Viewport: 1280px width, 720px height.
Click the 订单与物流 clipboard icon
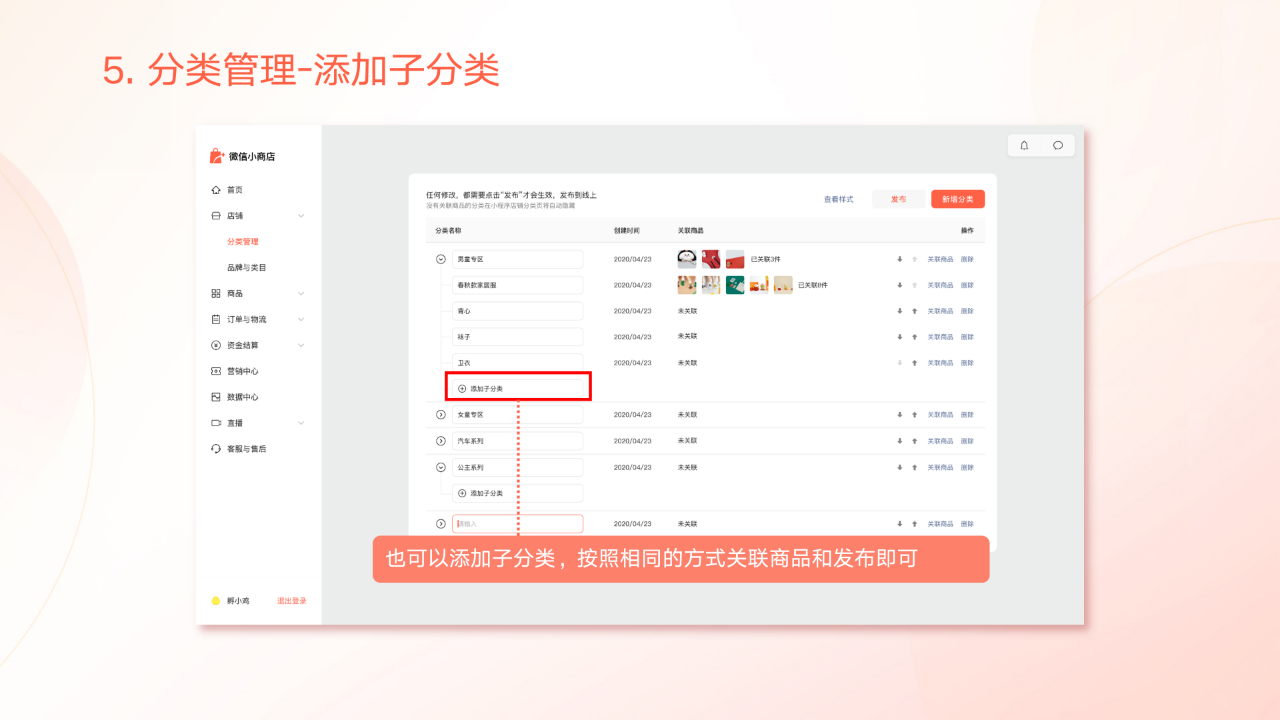tap(216, 320)
